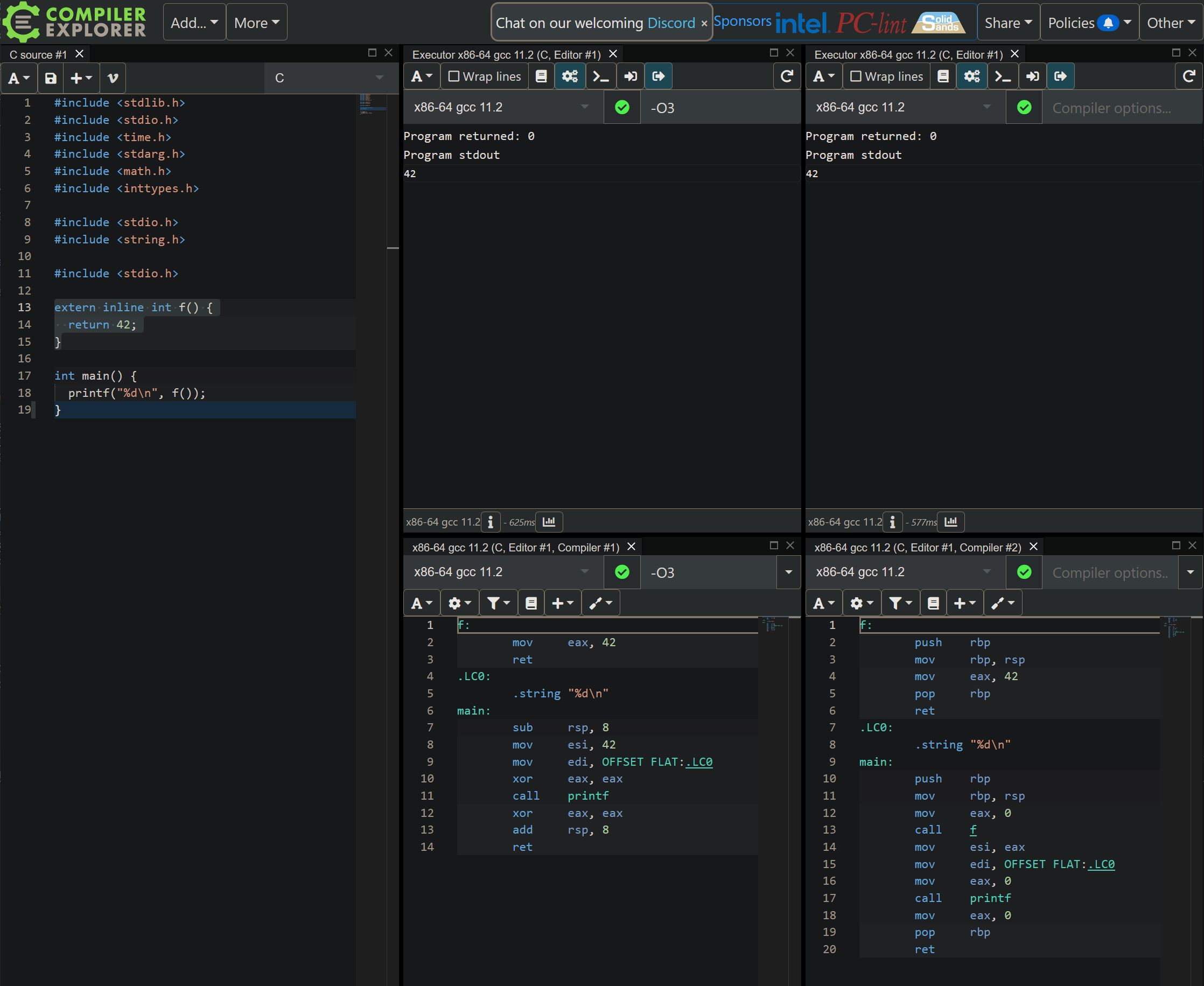Toggle libraries icon in right executor
This screenshot has width=1204, height=986.
pos(943,76)
